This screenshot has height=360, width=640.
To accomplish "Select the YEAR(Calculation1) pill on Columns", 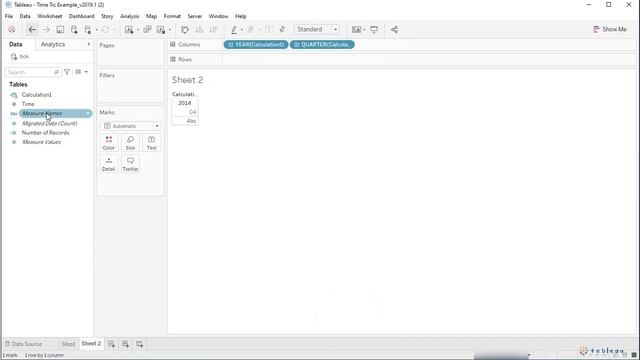I will [256, 44].
